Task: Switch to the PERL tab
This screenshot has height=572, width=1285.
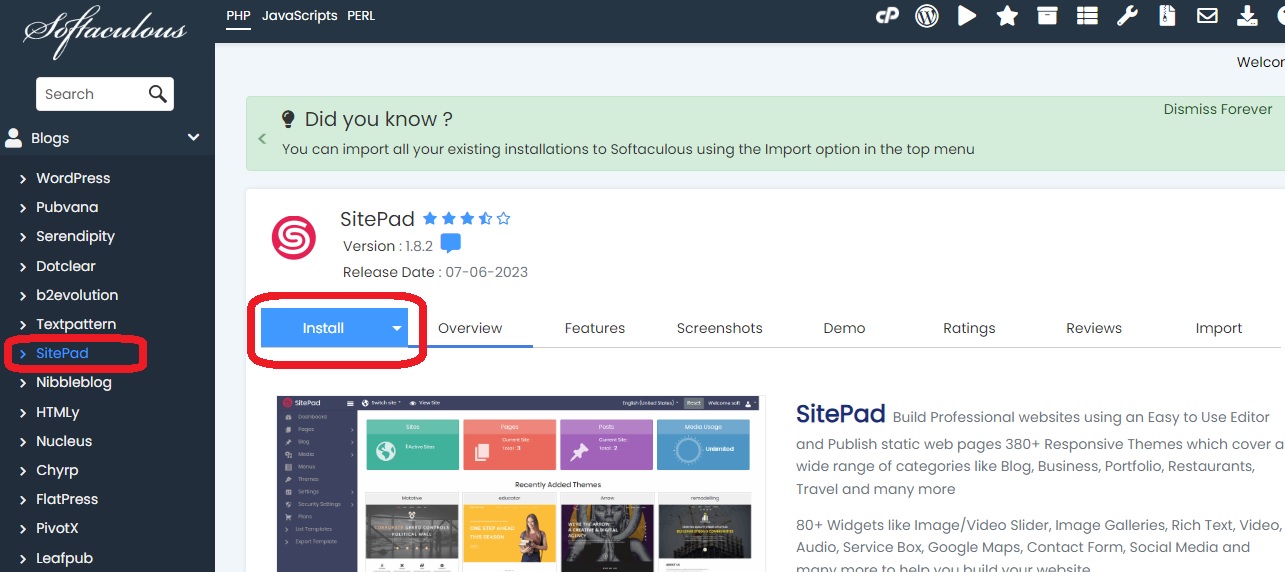Action: (361, 16)
